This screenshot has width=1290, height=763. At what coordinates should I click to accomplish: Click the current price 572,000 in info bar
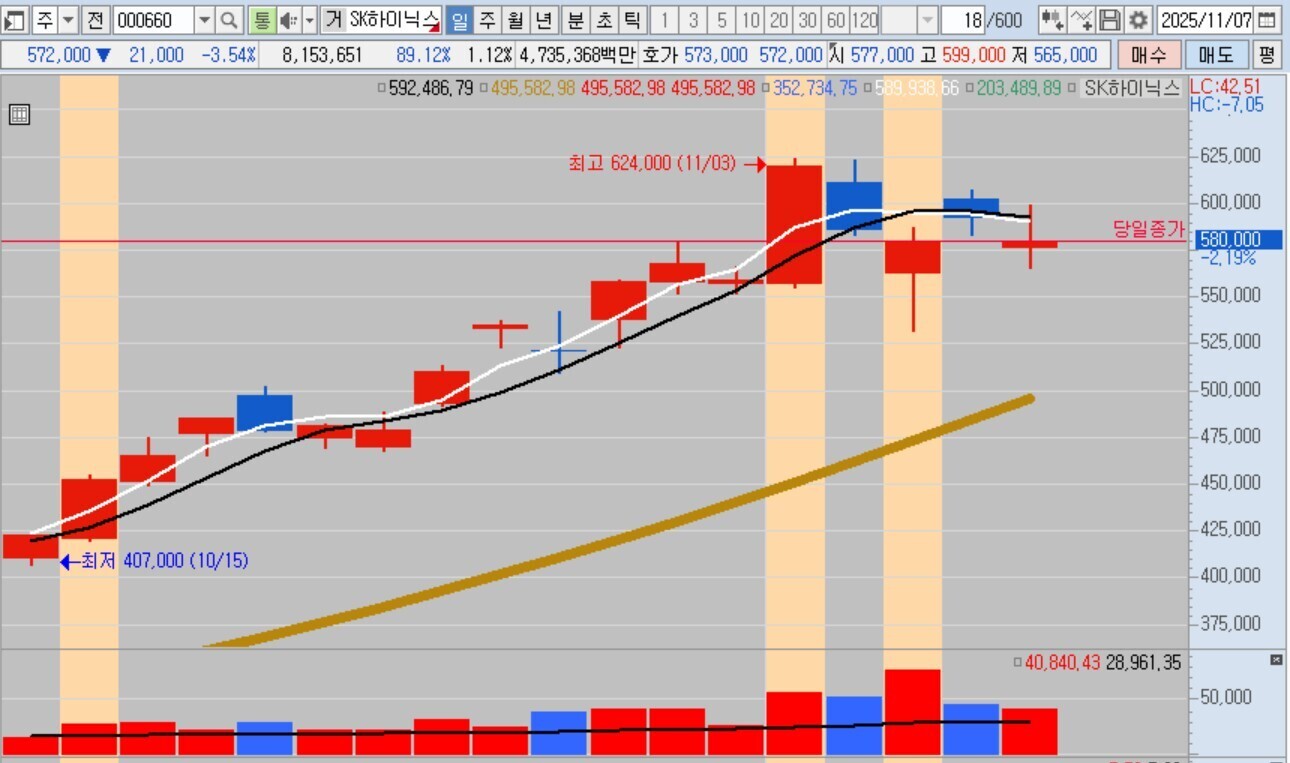click(57, 55)
